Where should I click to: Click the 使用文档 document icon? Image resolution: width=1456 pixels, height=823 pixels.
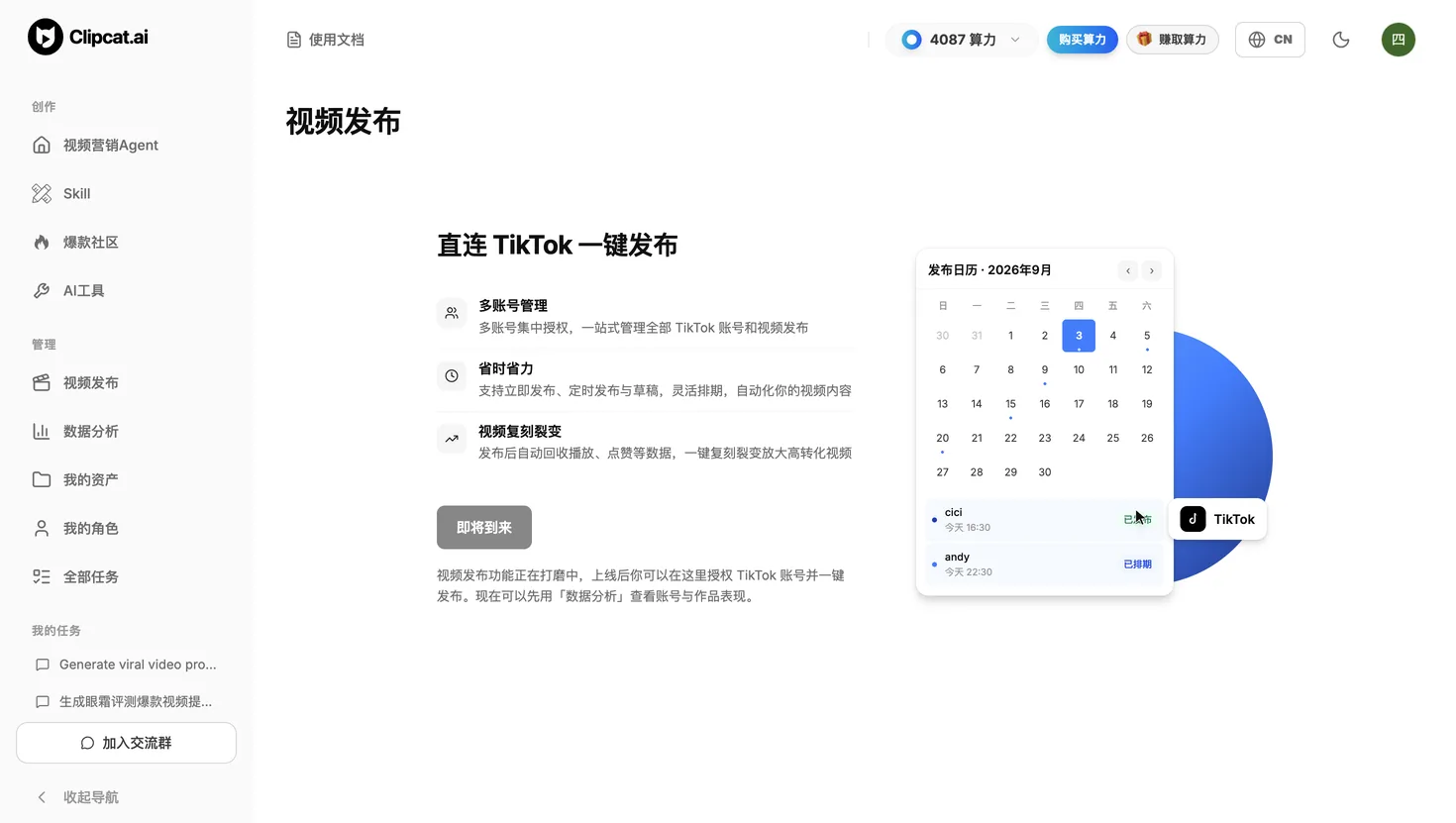click(294, 40)
